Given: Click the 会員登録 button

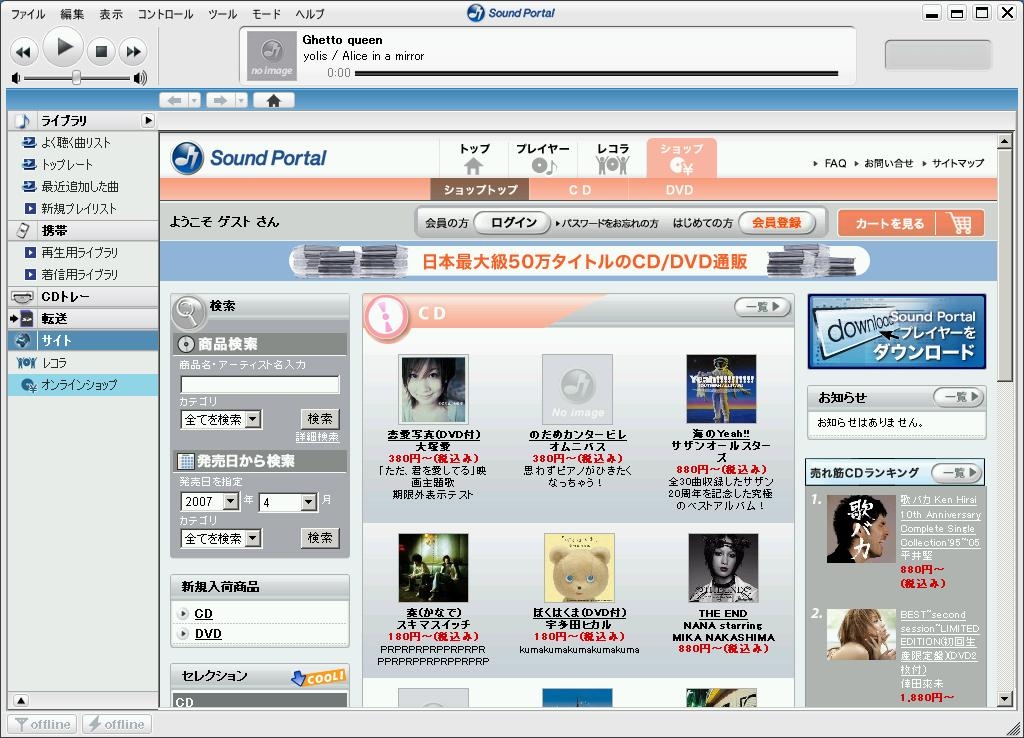Looking at the screenshot, I should (776, 223).
